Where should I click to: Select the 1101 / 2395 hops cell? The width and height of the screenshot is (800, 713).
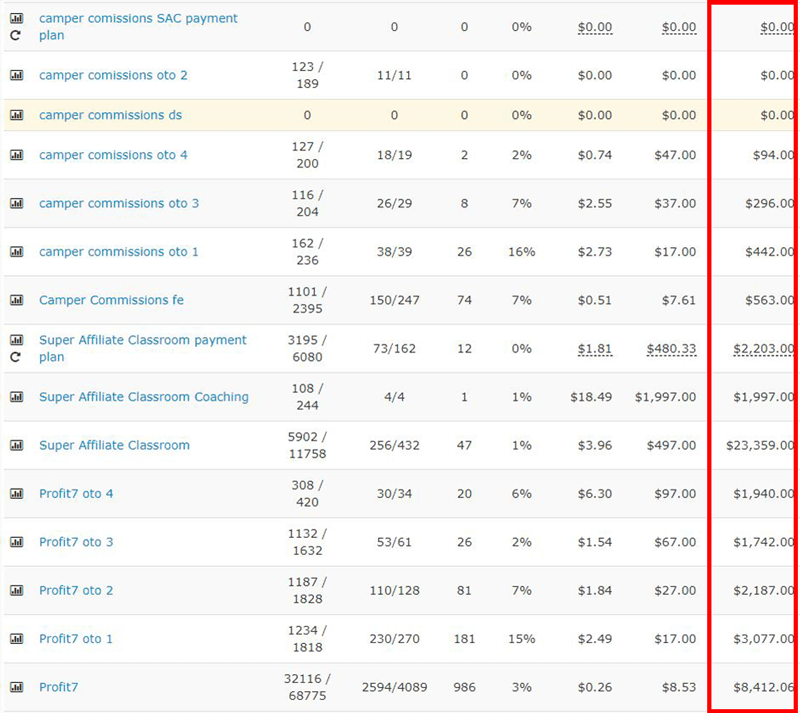[307, 300]
